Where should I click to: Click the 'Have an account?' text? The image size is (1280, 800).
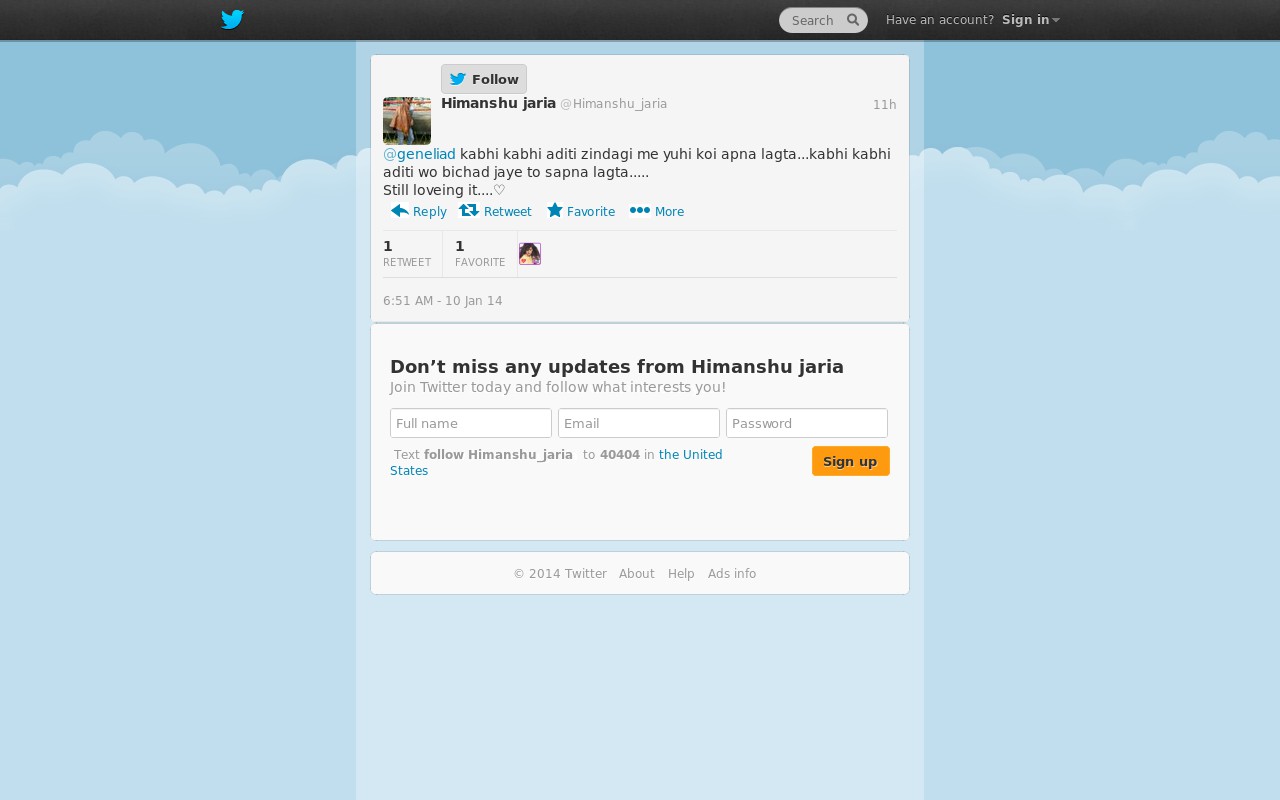coord(940,20)
